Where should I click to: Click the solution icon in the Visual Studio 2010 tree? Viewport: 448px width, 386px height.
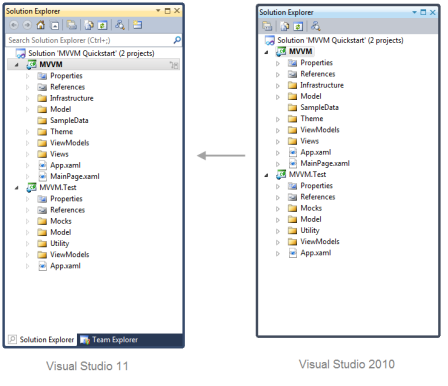click(x=270, y=41)
